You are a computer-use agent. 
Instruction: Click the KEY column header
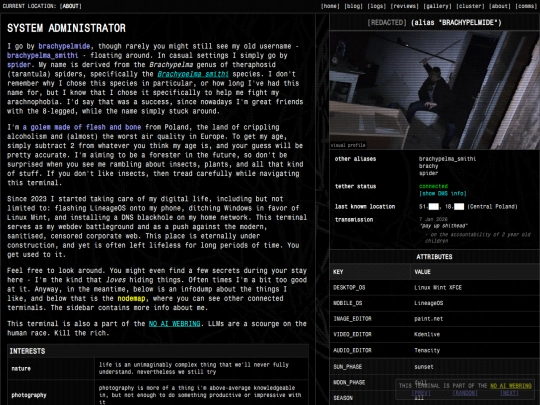pos(338,272)
